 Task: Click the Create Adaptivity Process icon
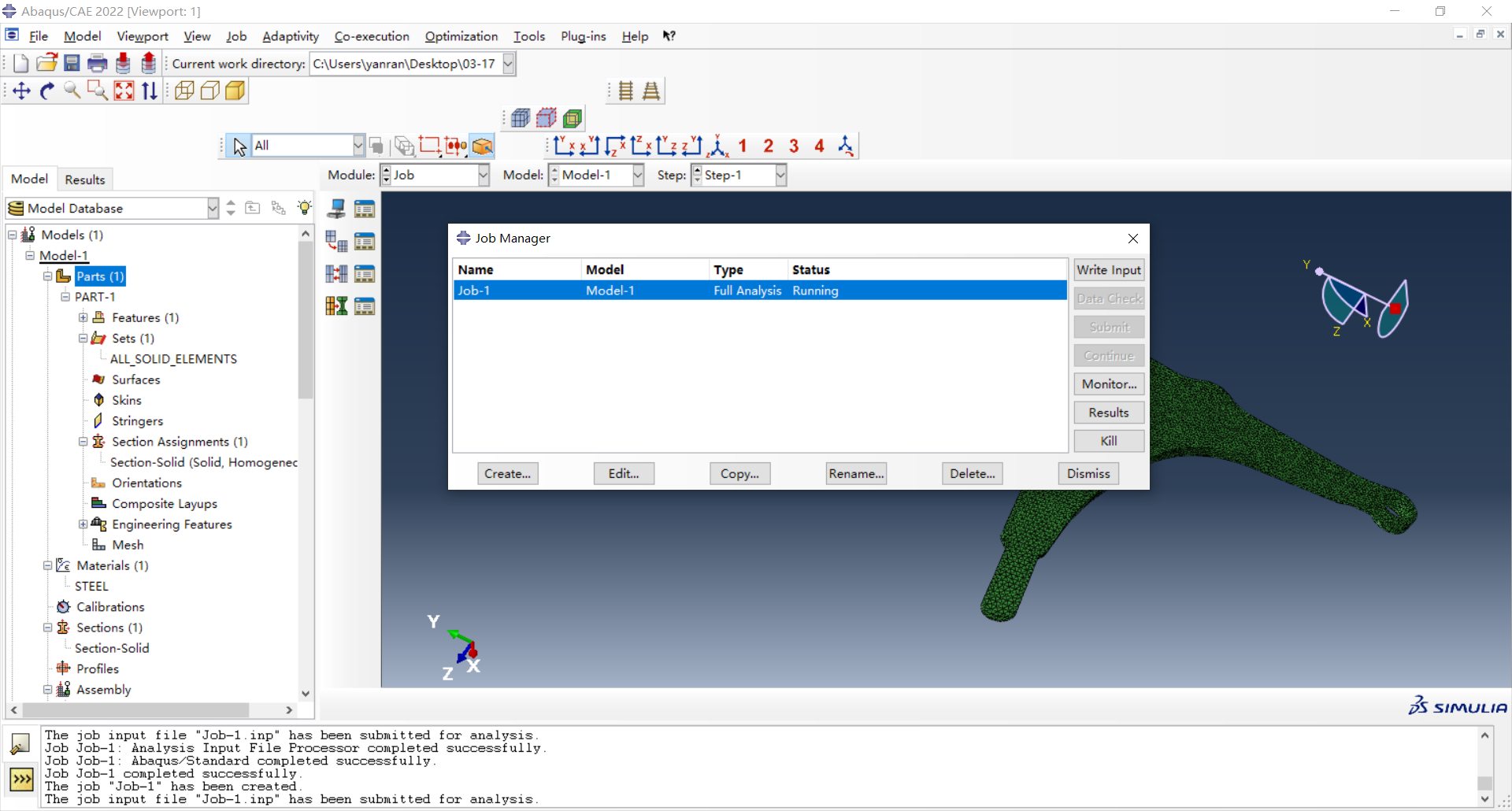point(336,241)
